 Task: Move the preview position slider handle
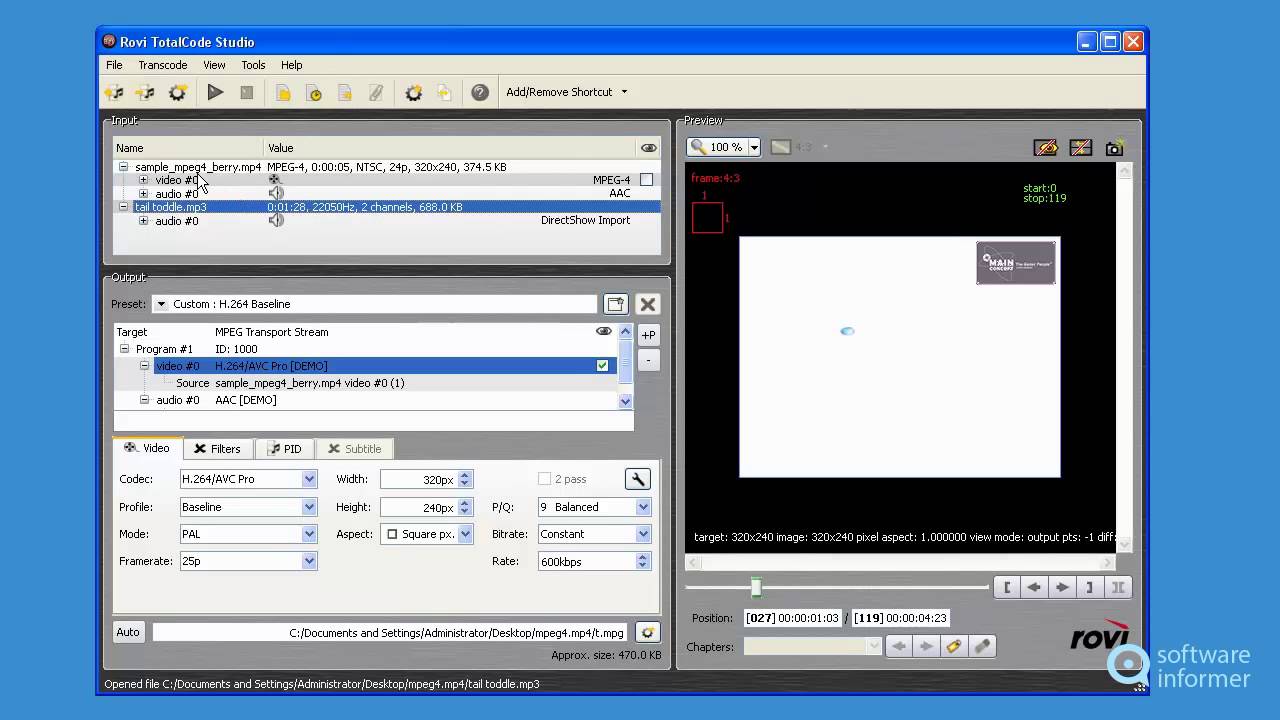(757, 588)
